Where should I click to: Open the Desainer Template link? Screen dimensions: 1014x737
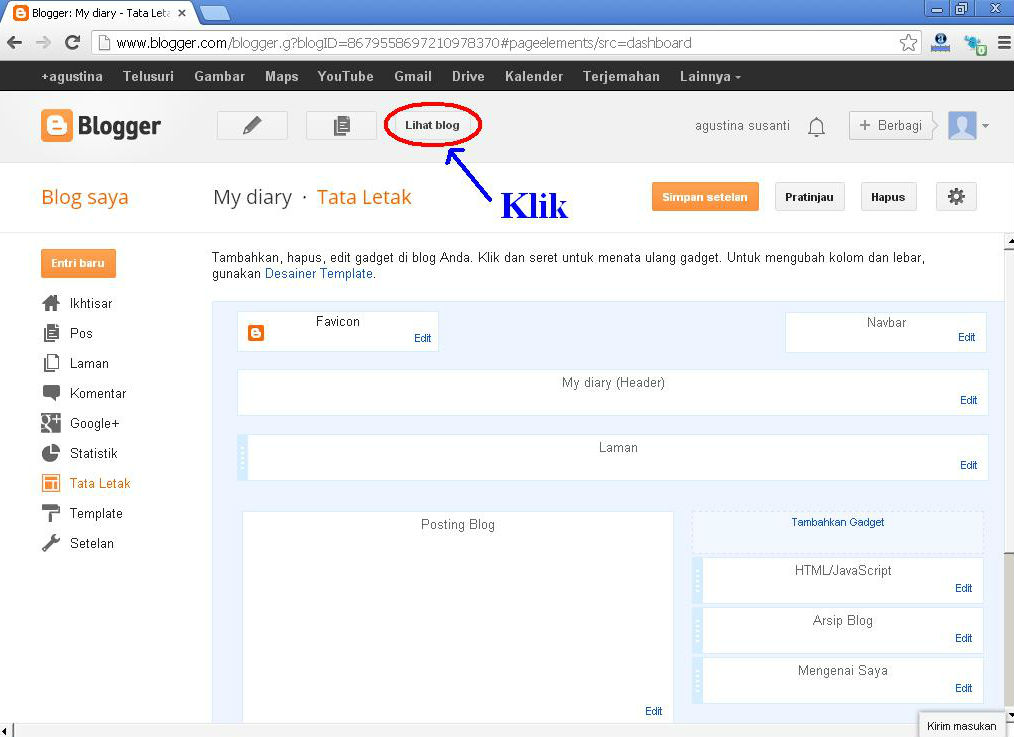click(x=319, y=273)
